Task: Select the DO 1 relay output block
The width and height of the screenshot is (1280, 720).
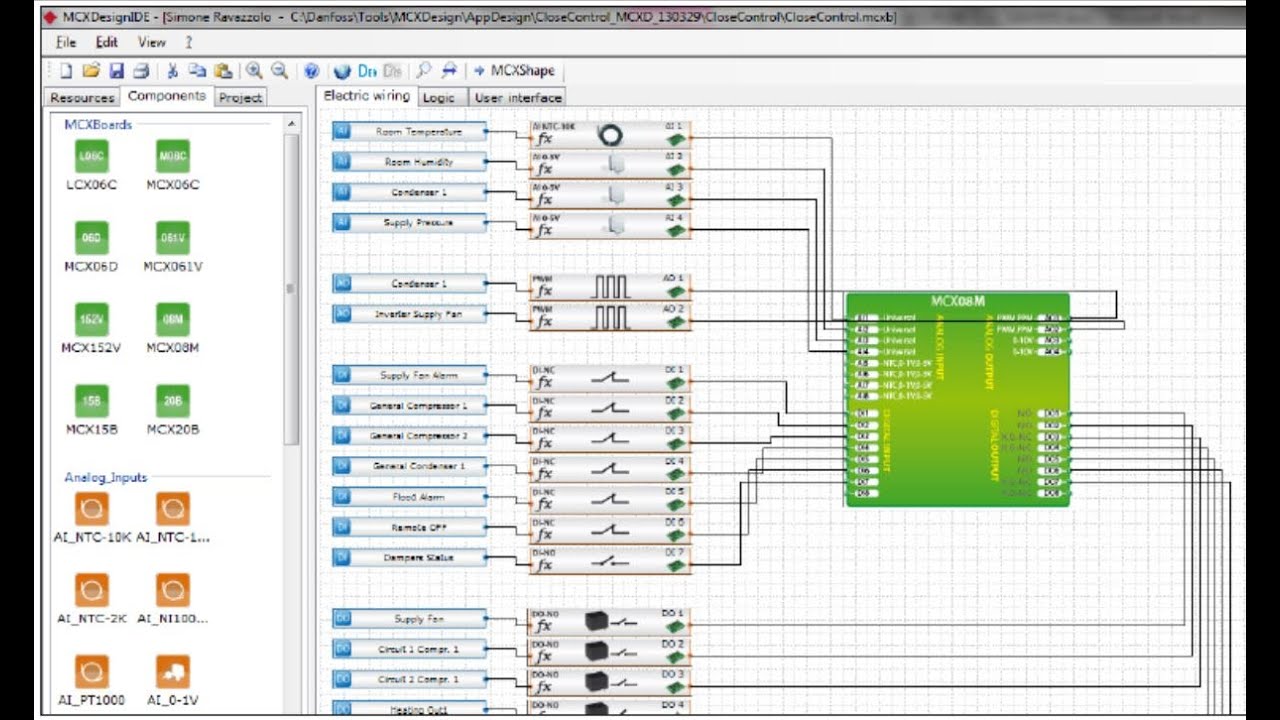Action: (x=610, y=620)
